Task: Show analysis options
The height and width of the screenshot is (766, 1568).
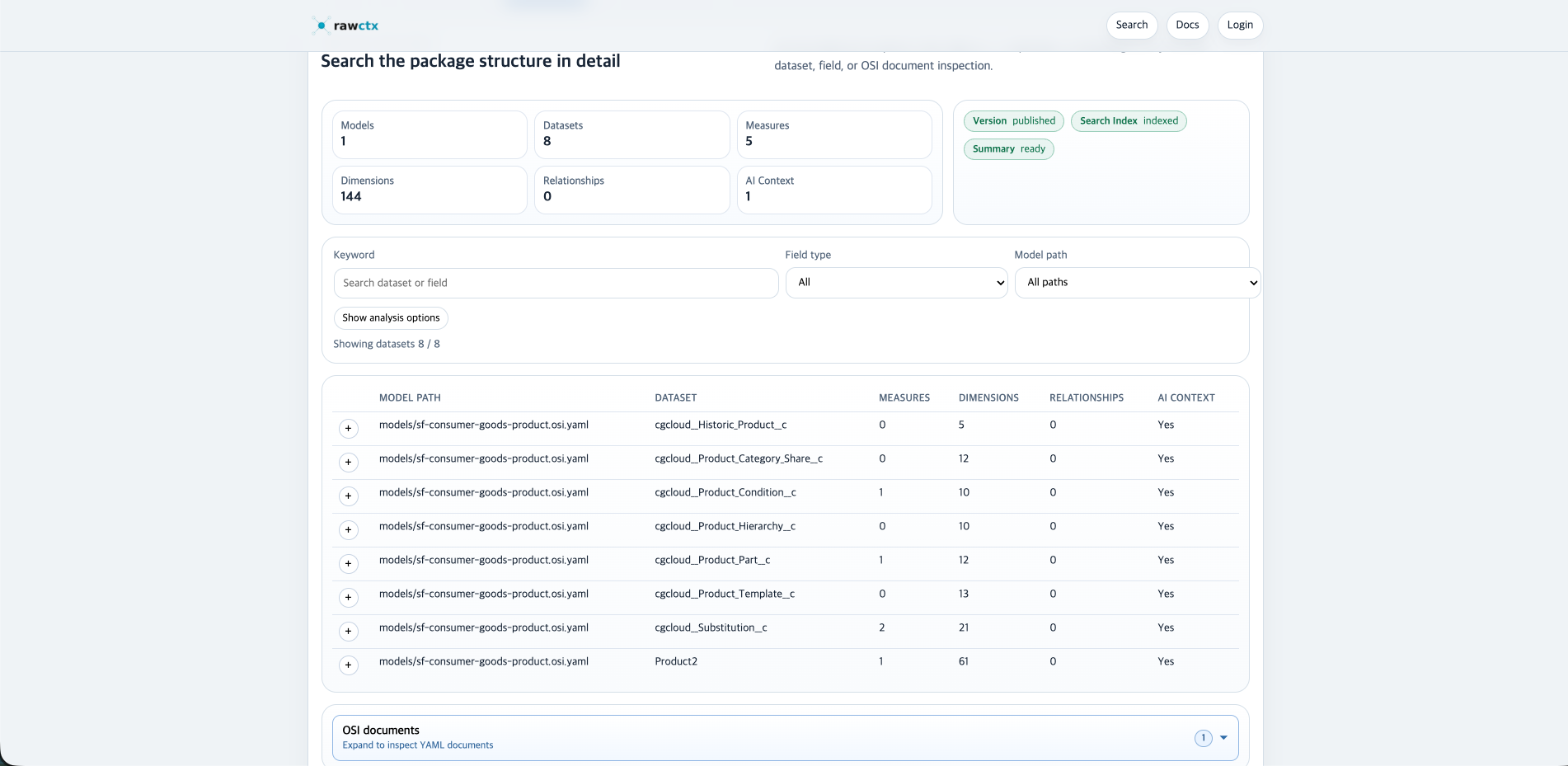Action: (x=391, y=318)
